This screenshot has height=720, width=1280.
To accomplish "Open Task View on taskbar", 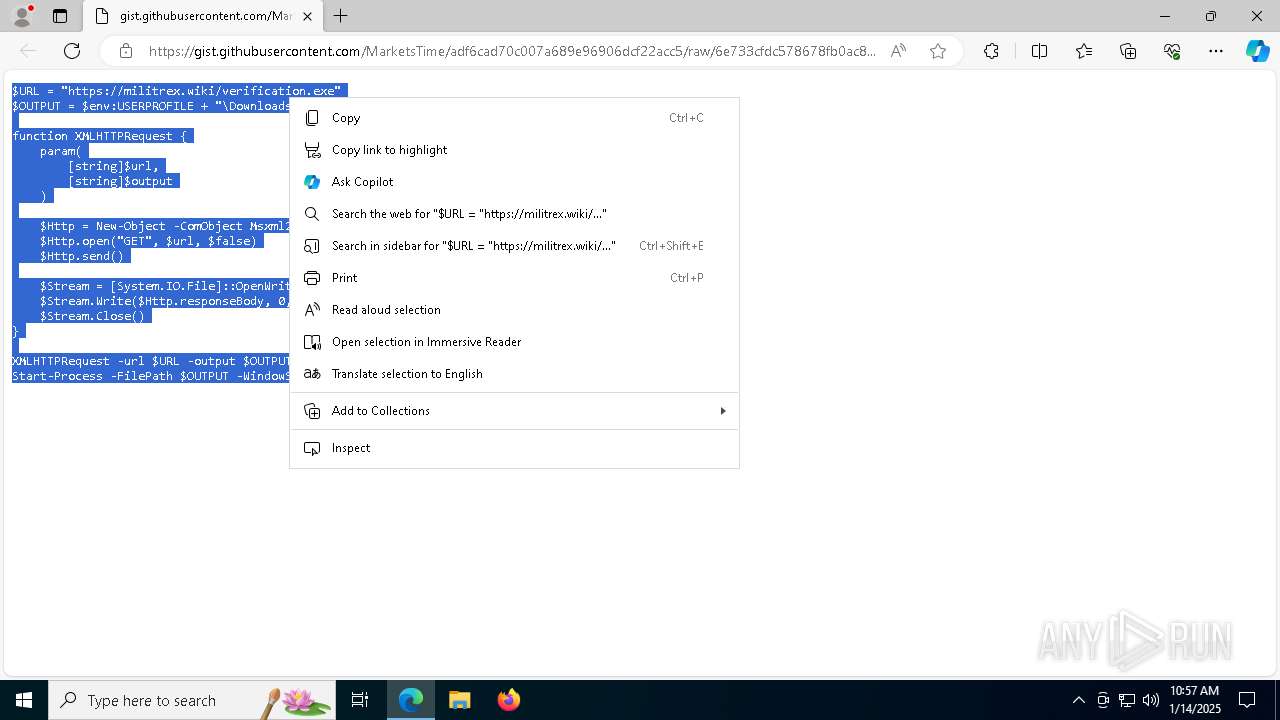I will [360, 700].
